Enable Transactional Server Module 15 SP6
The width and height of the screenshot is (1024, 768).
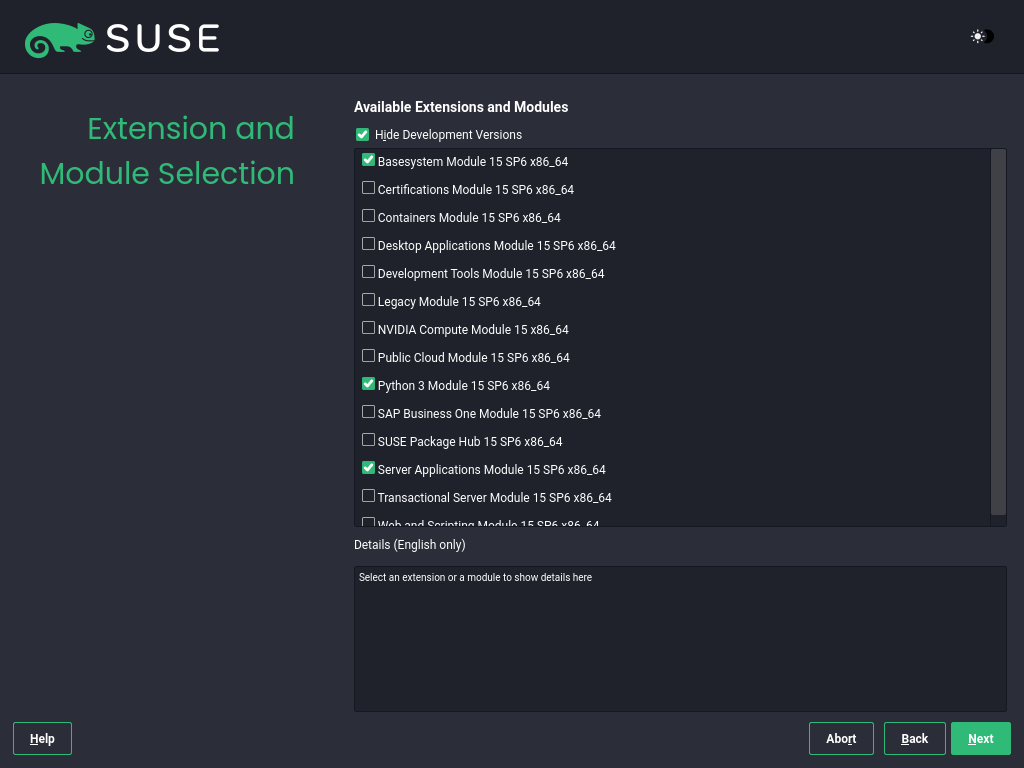click(x=369, y=496)
